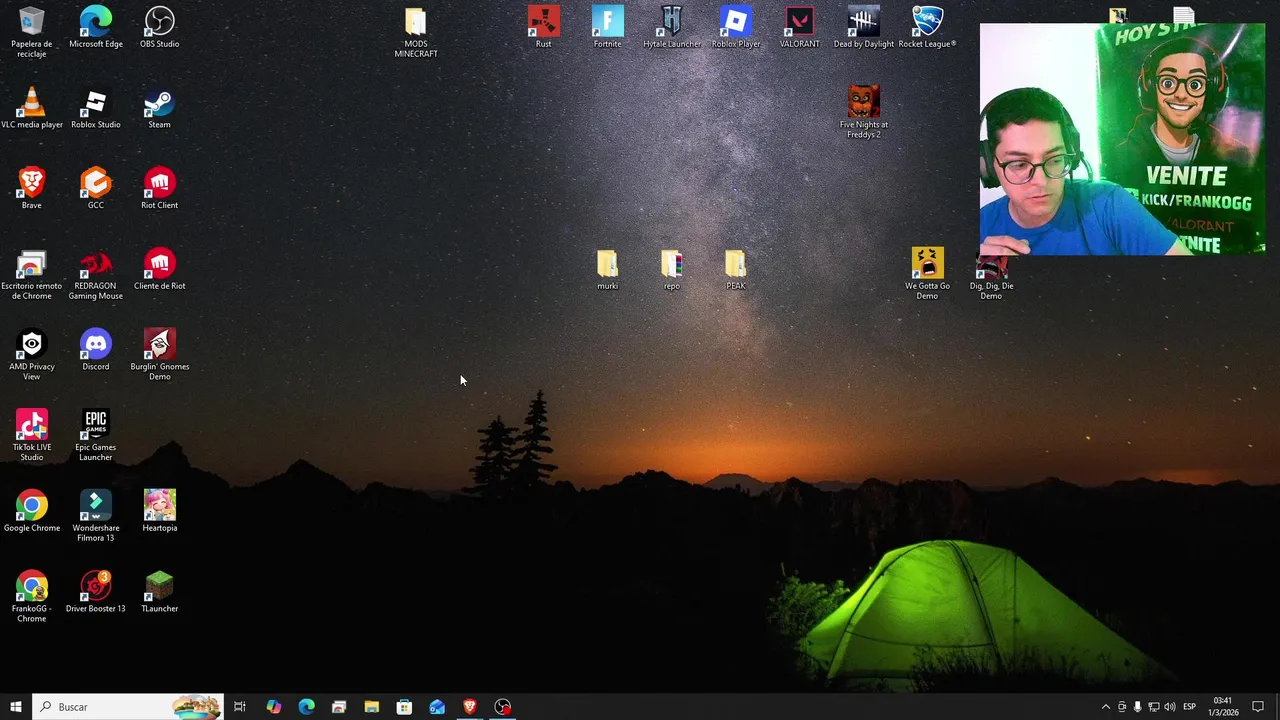Open the volume control tray icon
The image size is (1280, 720).
coord(1169,707)
